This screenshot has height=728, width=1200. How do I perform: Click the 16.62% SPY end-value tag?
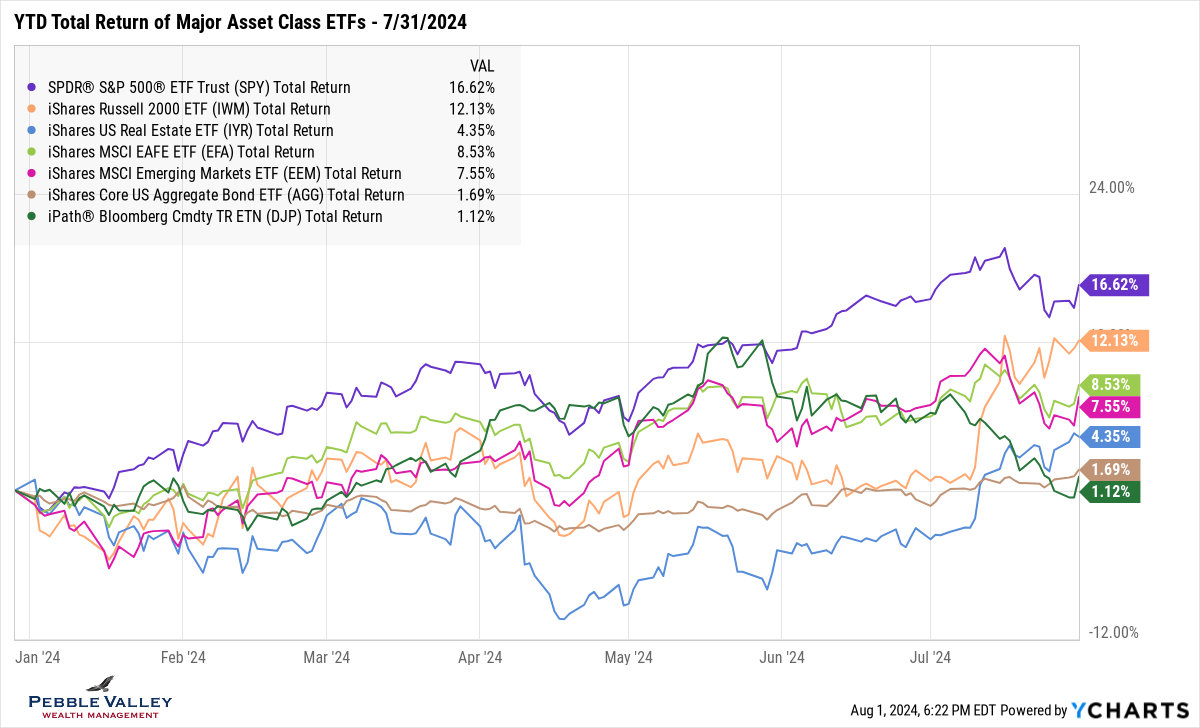[x=1116, y=285]
